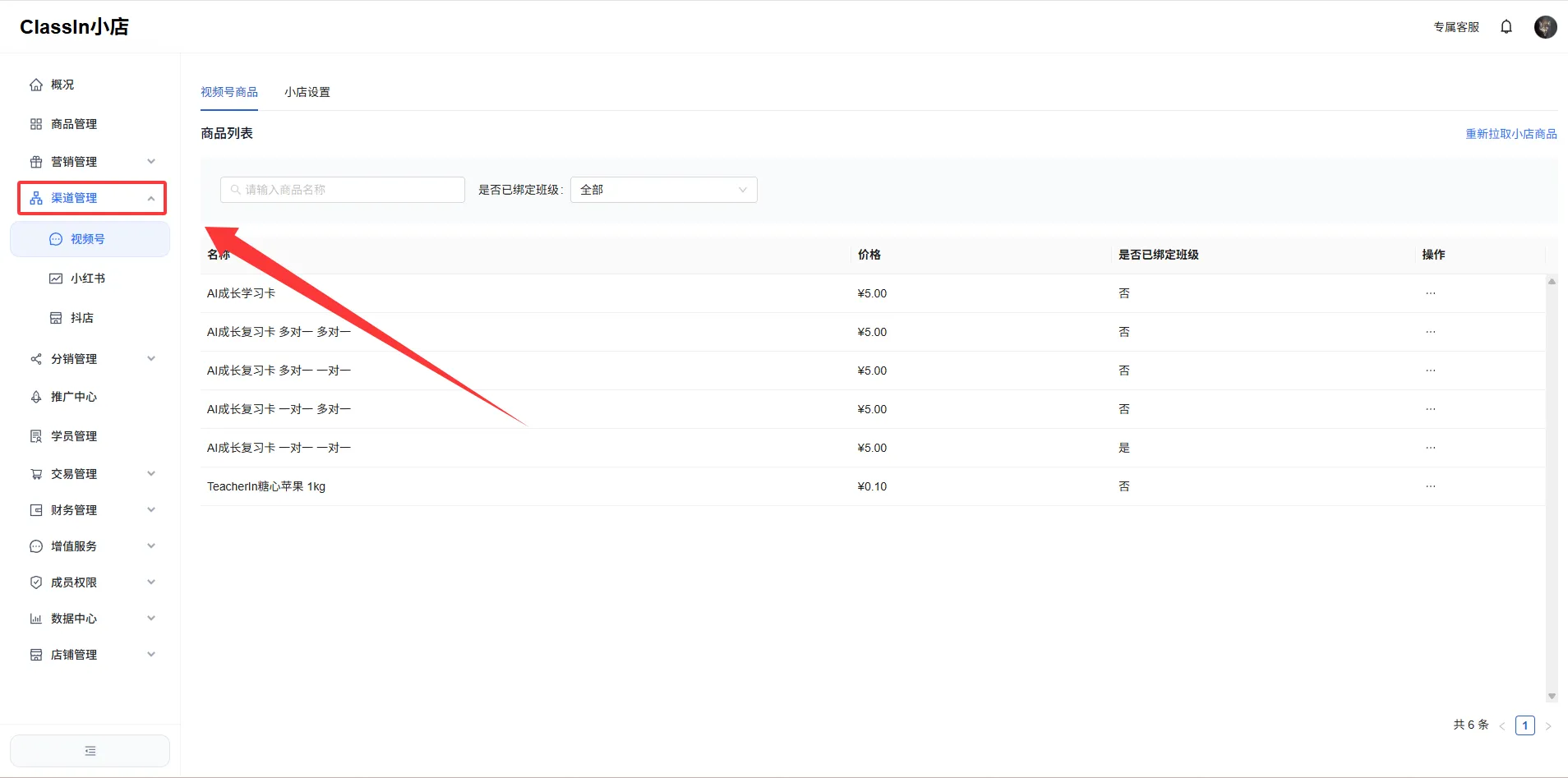This screenshot has height=778, width=1568.
Task: Click the AI成长学习卡 product name
Action: coord(241,293)
